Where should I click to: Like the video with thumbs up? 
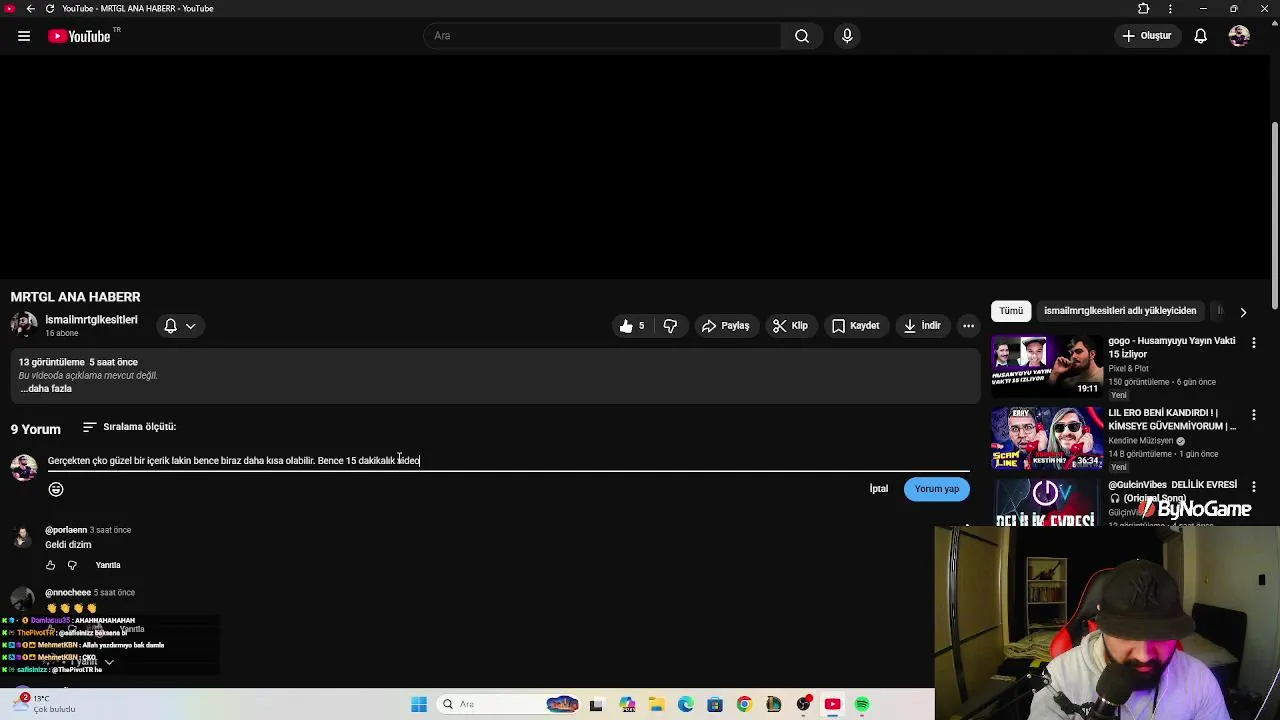point(632,326)
